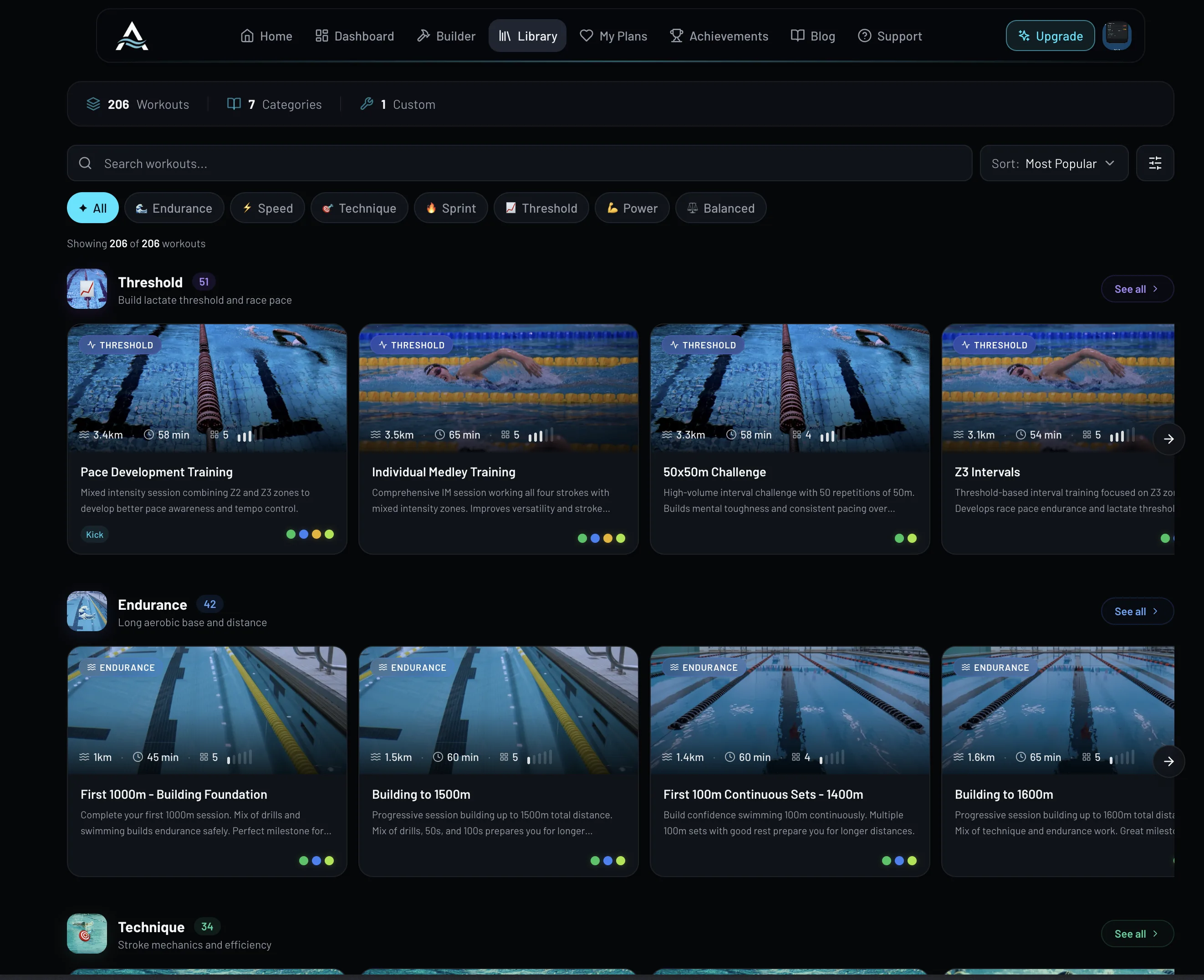Focus the Search workouts field
The image size is (1204, 980).
pos(519,163)
